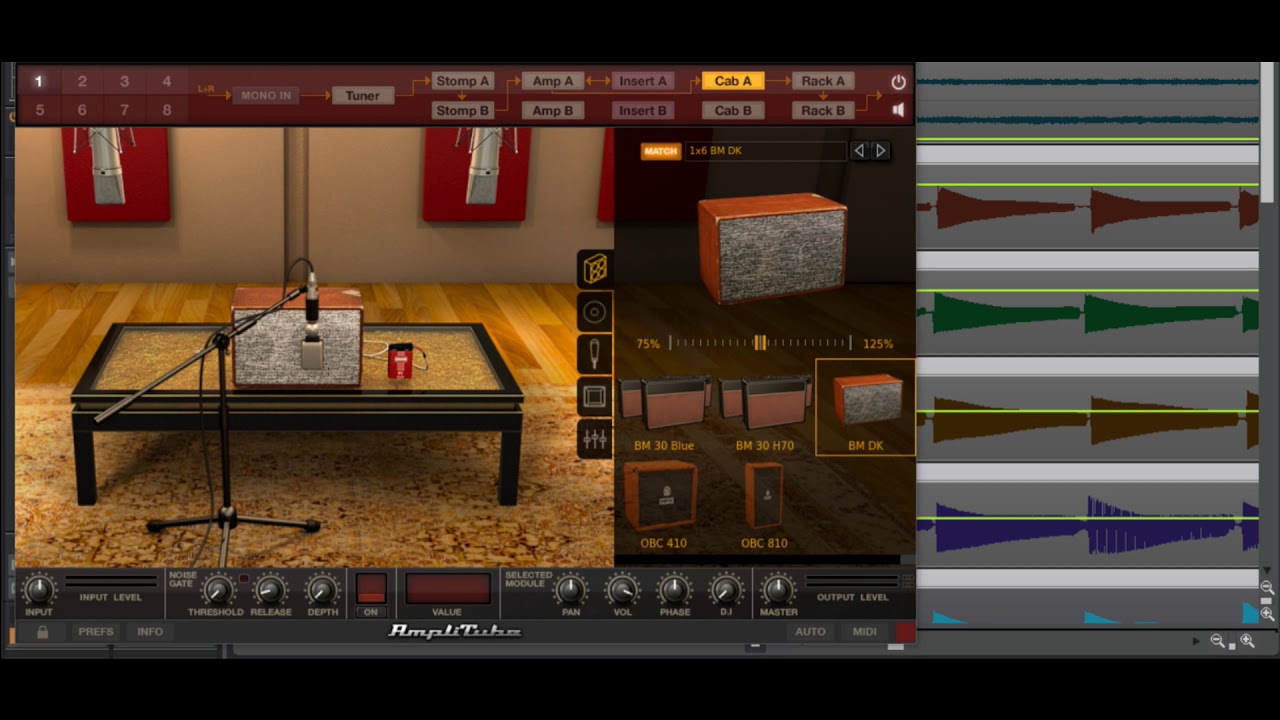Choose the BM 30 Blue cabinet

664,413
